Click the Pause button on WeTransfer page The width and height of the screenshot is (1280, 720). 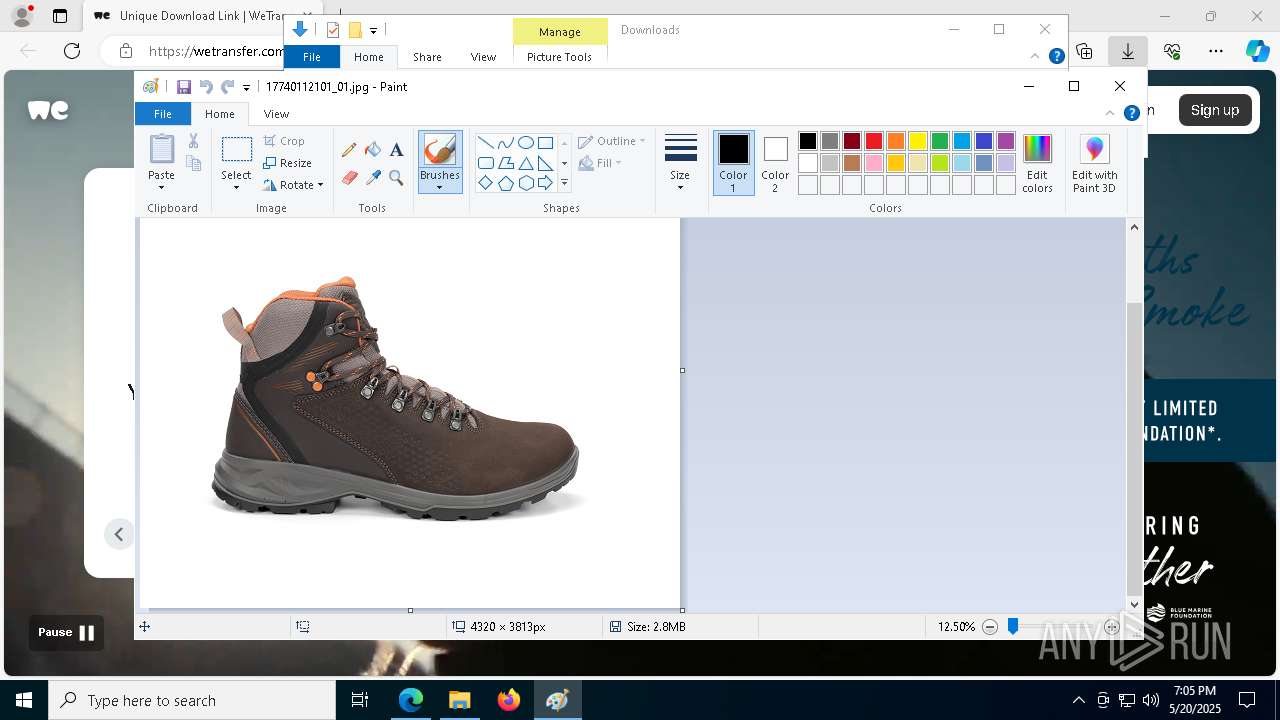tap(66, 632)
